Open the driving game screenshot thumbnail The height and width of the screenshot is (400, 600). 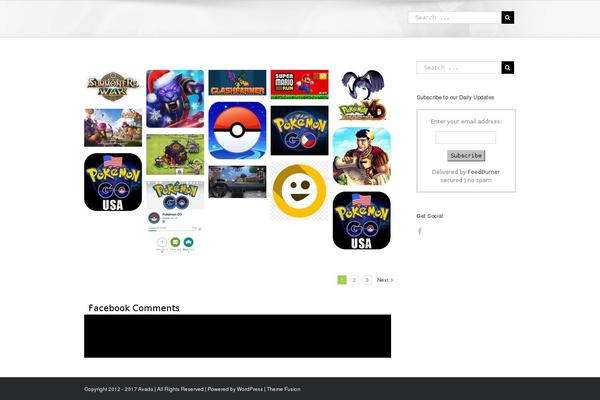coord(237,182)
